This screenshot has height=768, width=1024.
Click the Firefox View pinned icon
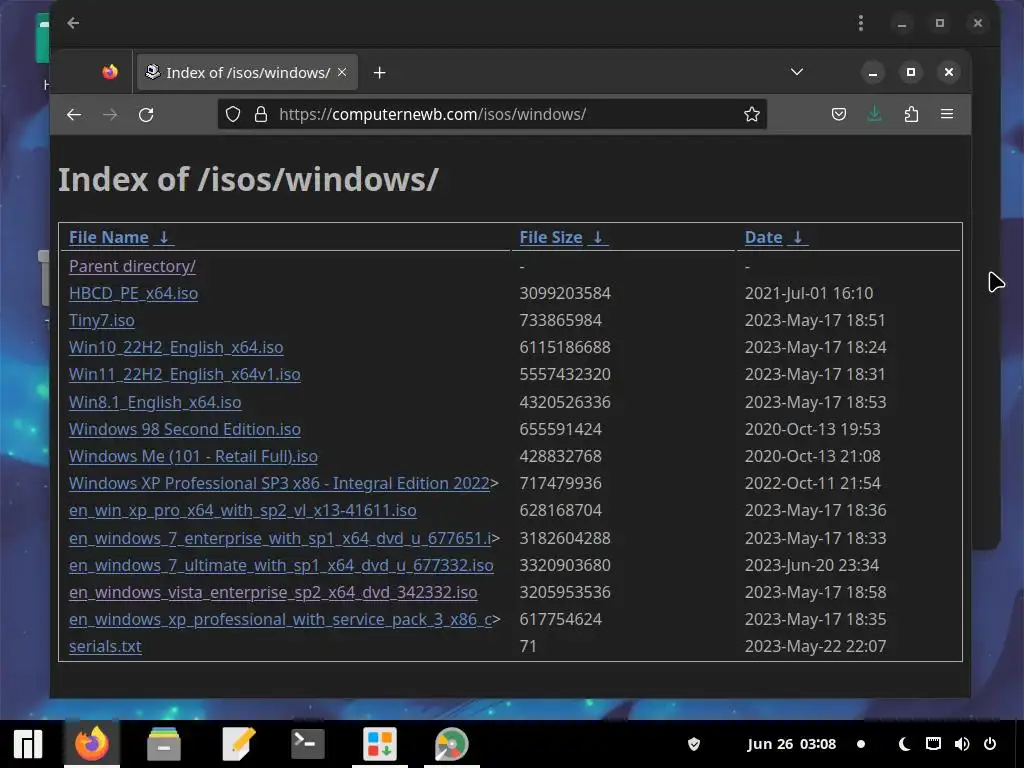pyautogui.click(x=110, y=72)
